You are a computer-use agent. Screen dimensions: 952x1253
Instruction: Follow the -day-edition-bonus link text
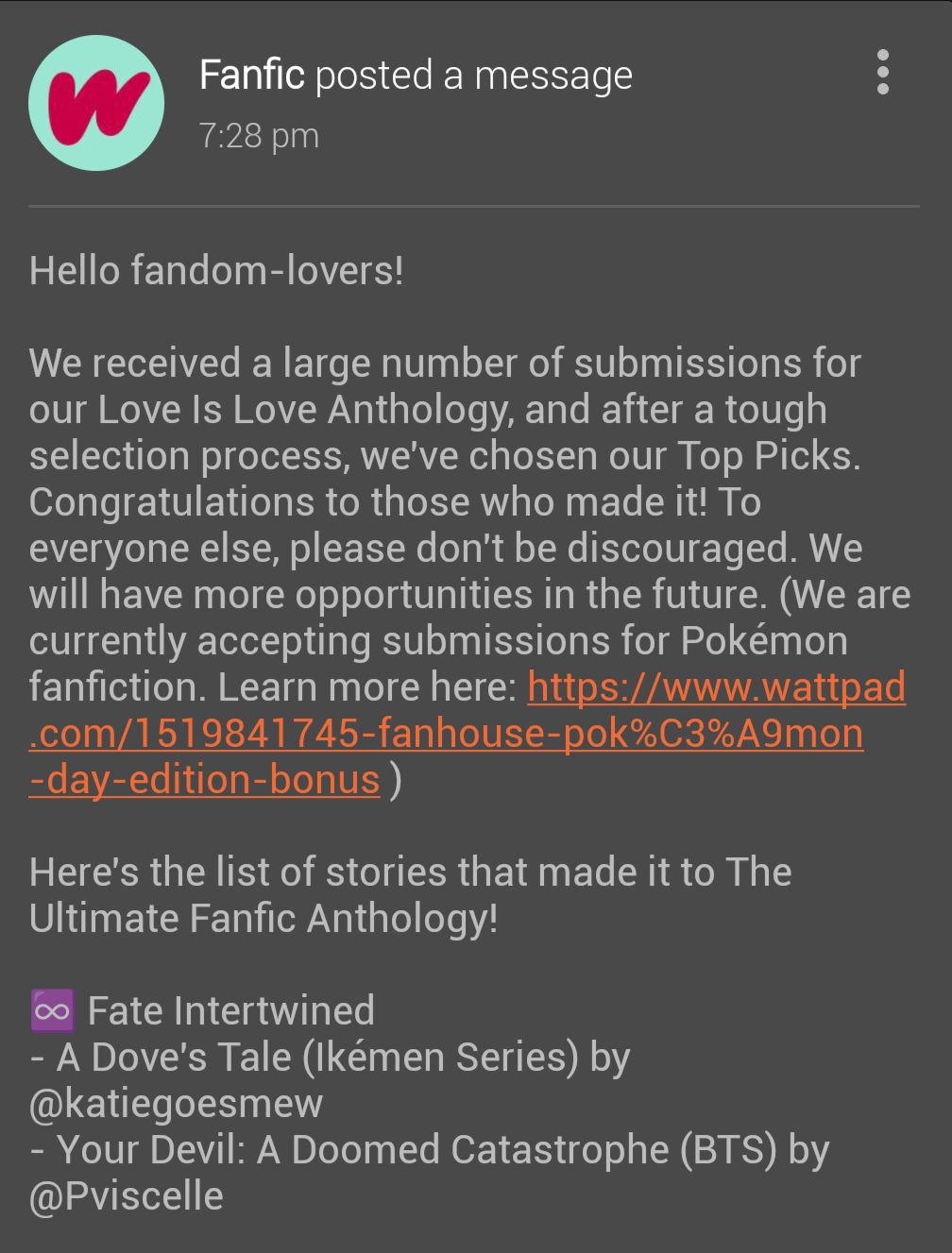click(205, 780)
